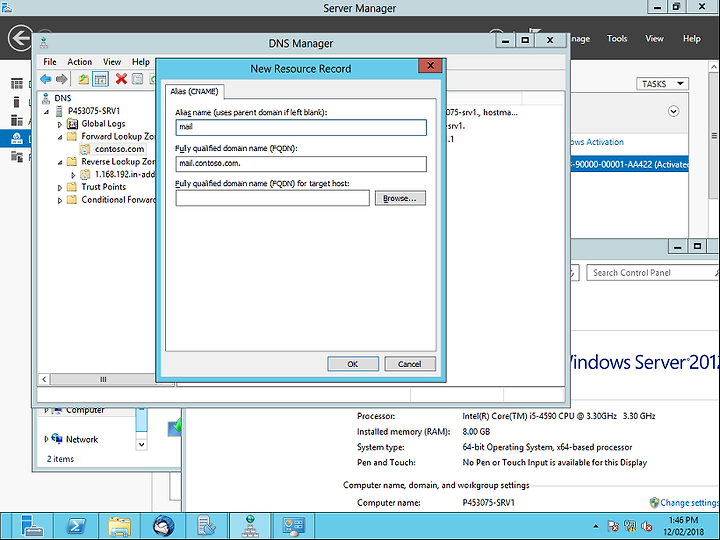Expand the Conditional Forwarders node
Screen dimensions: 720x540
click(x=60, y=201)
